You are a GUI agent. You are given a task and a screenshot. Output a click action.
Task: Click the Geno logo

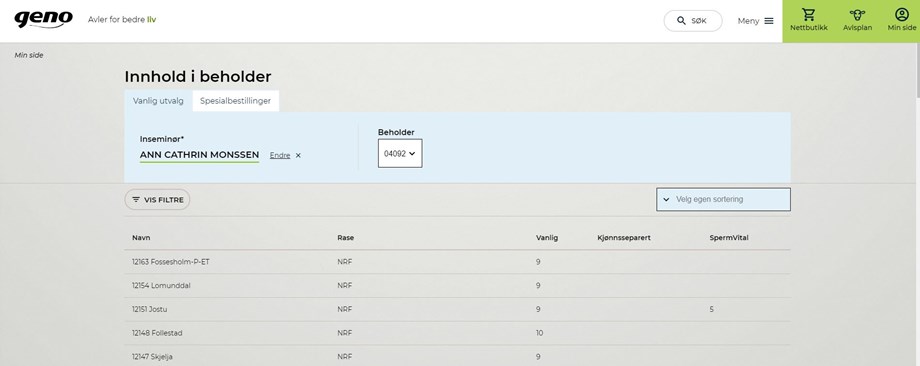(43, 19)
